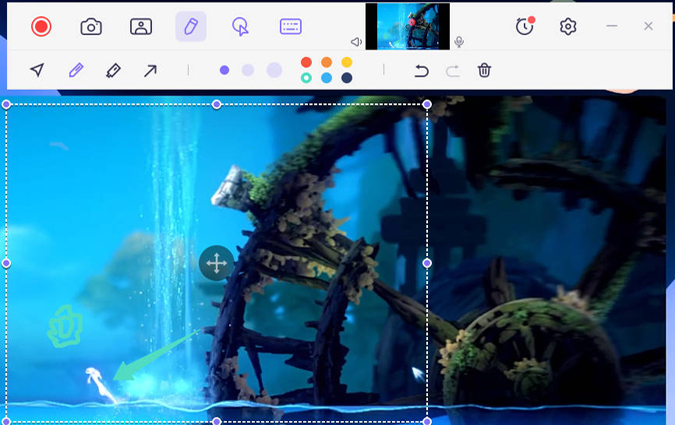Open the webcam overlay option
Screen dimensions: 675x425
point(141,27)
